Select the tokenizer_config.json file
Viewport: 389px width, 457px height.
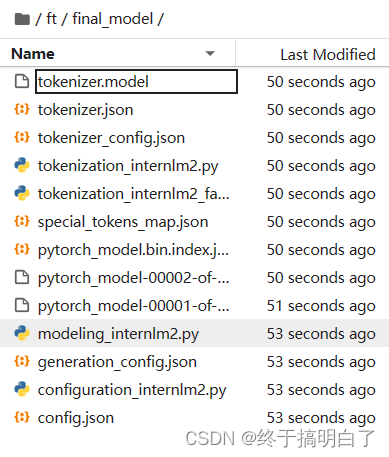coord(194,138)
